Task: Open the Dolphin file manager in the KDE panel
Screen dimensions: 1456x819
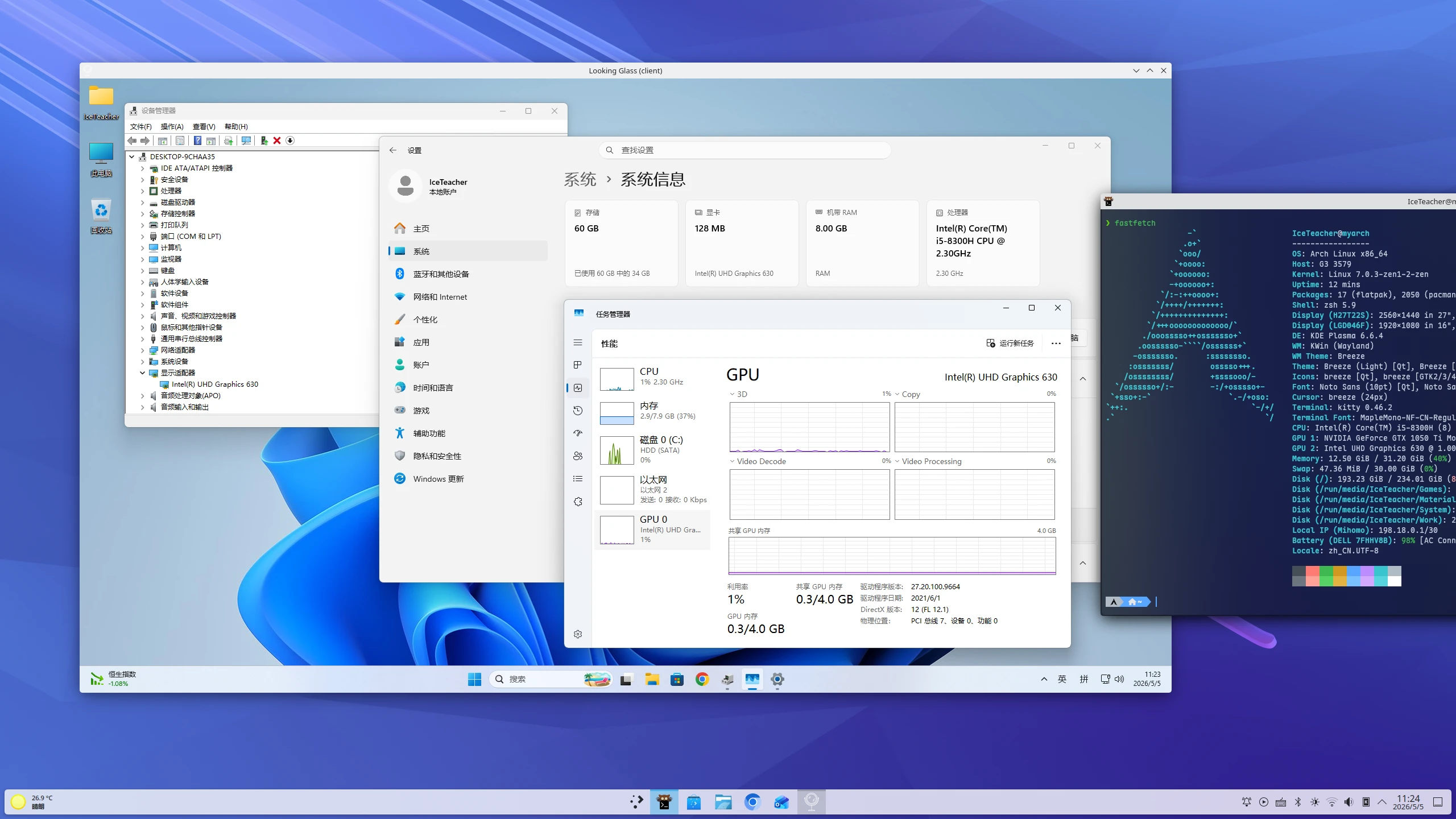Action: (x=723, y=802)
